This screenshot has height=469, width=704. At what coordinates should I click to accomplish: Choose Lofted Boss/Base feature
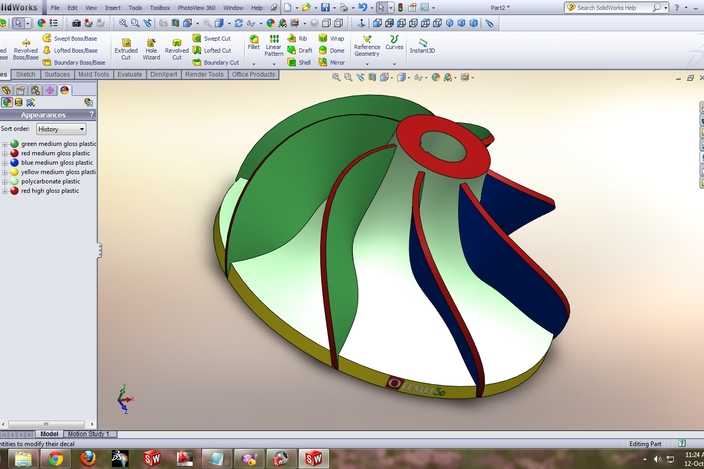70,51
